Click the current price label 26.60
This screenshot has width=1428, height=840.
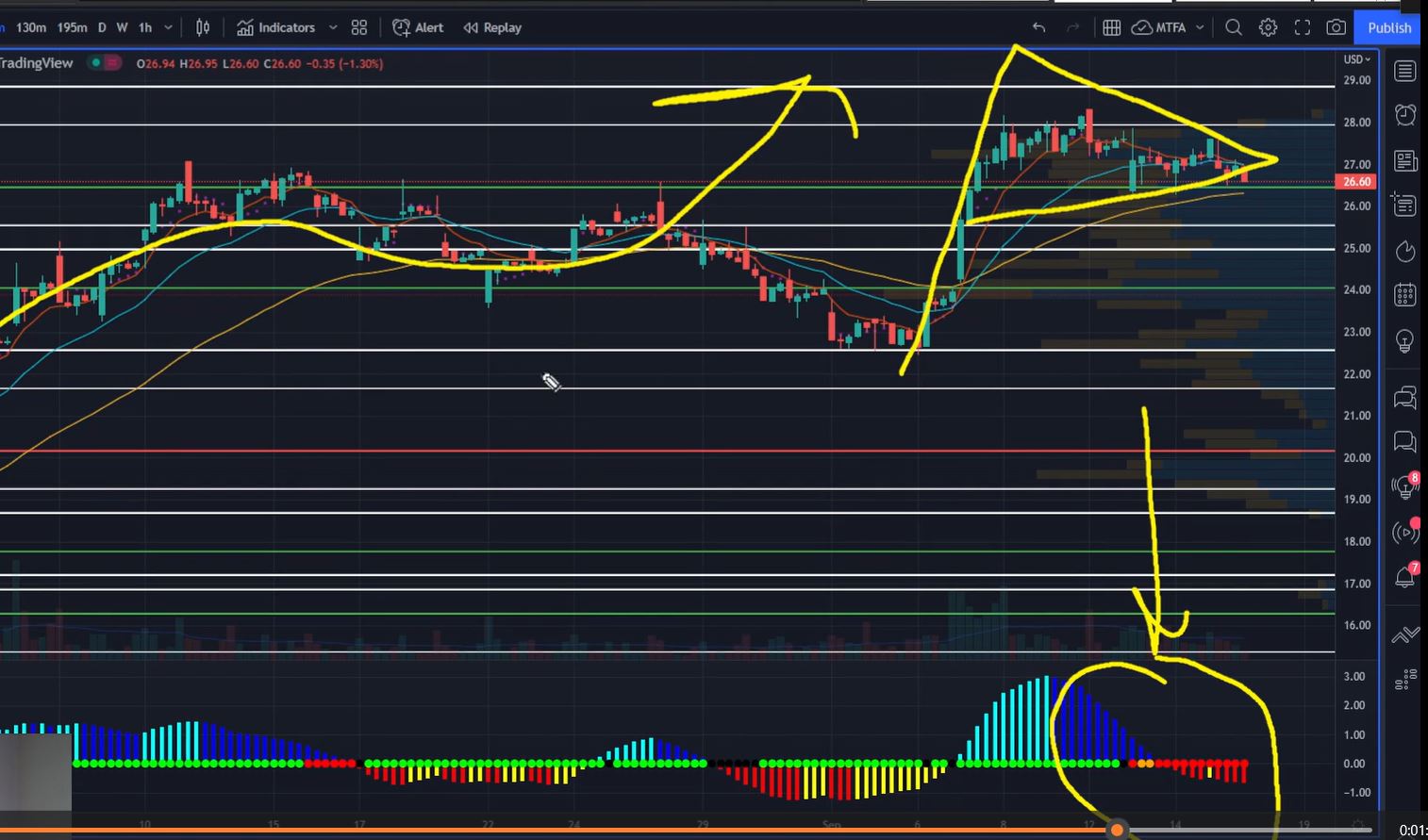coord(1356,181)
